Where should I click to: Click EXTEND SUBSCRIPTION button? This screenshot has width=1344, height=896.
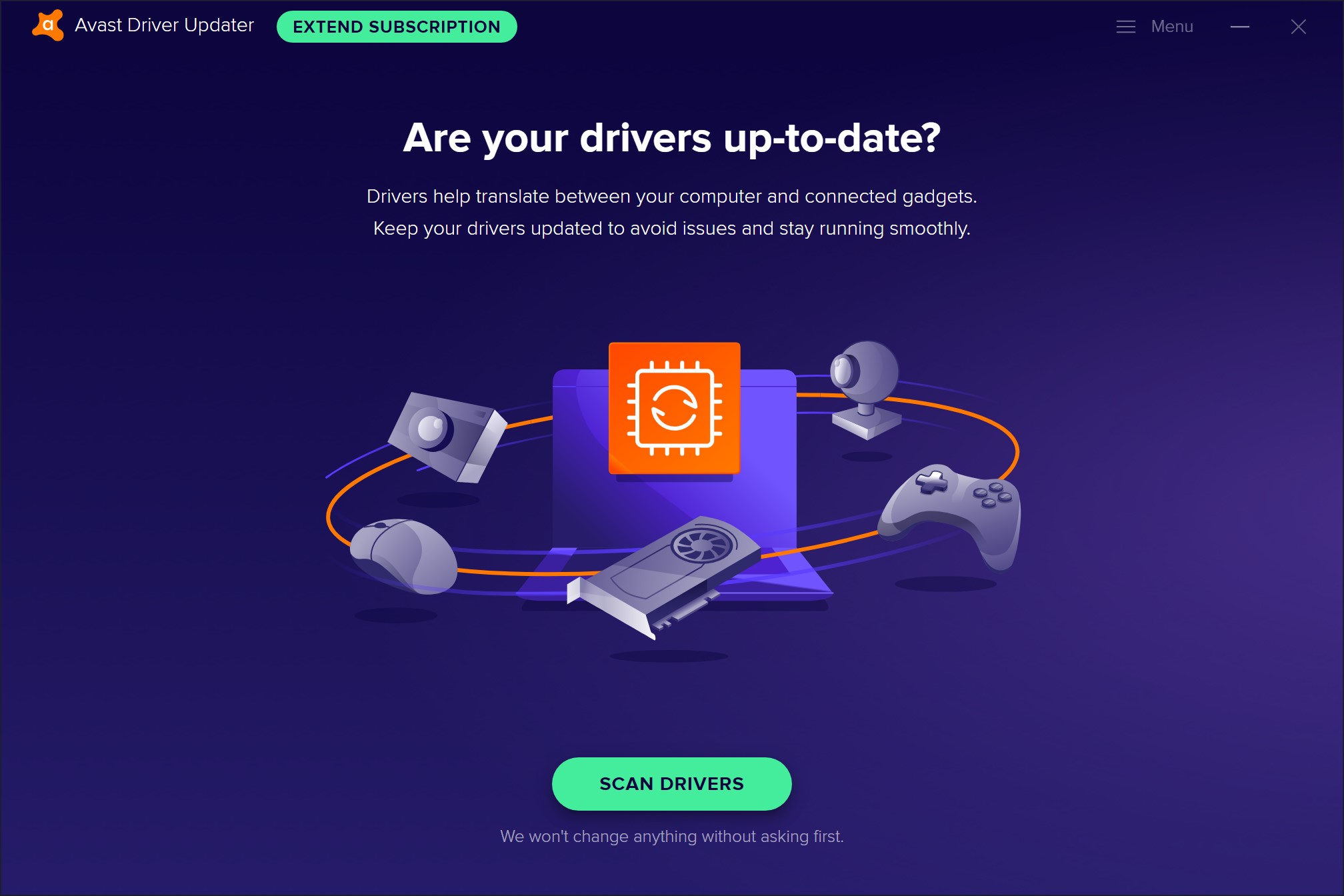tap(396, 26)
